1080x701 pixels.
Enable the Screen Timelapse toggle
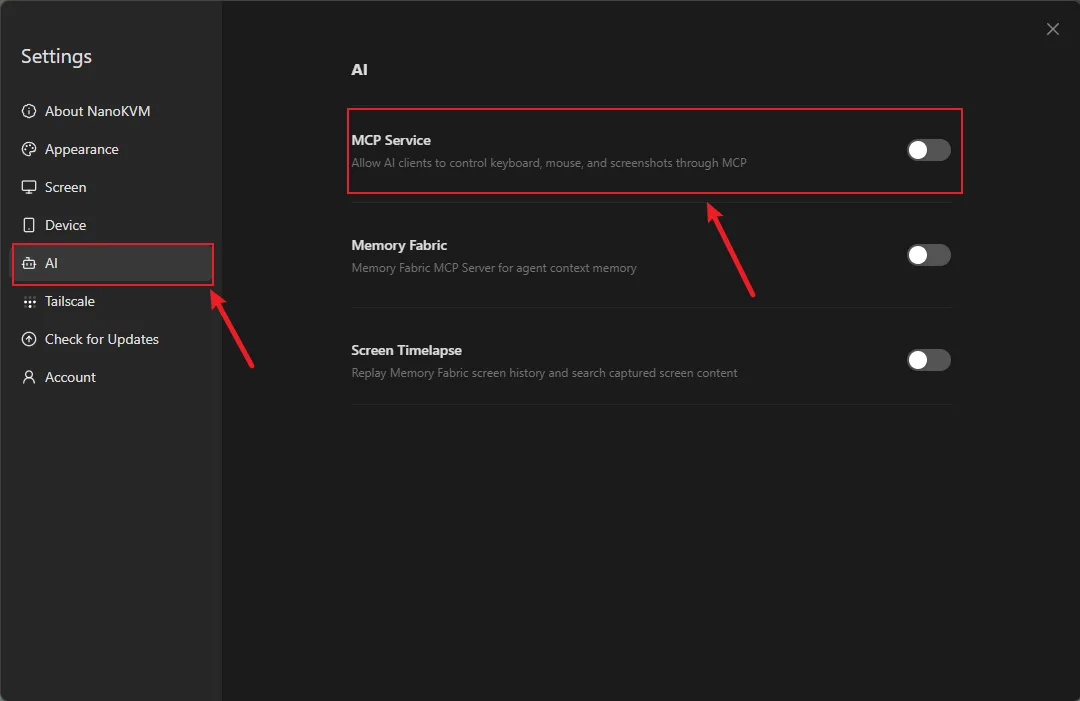coord(928,360)
